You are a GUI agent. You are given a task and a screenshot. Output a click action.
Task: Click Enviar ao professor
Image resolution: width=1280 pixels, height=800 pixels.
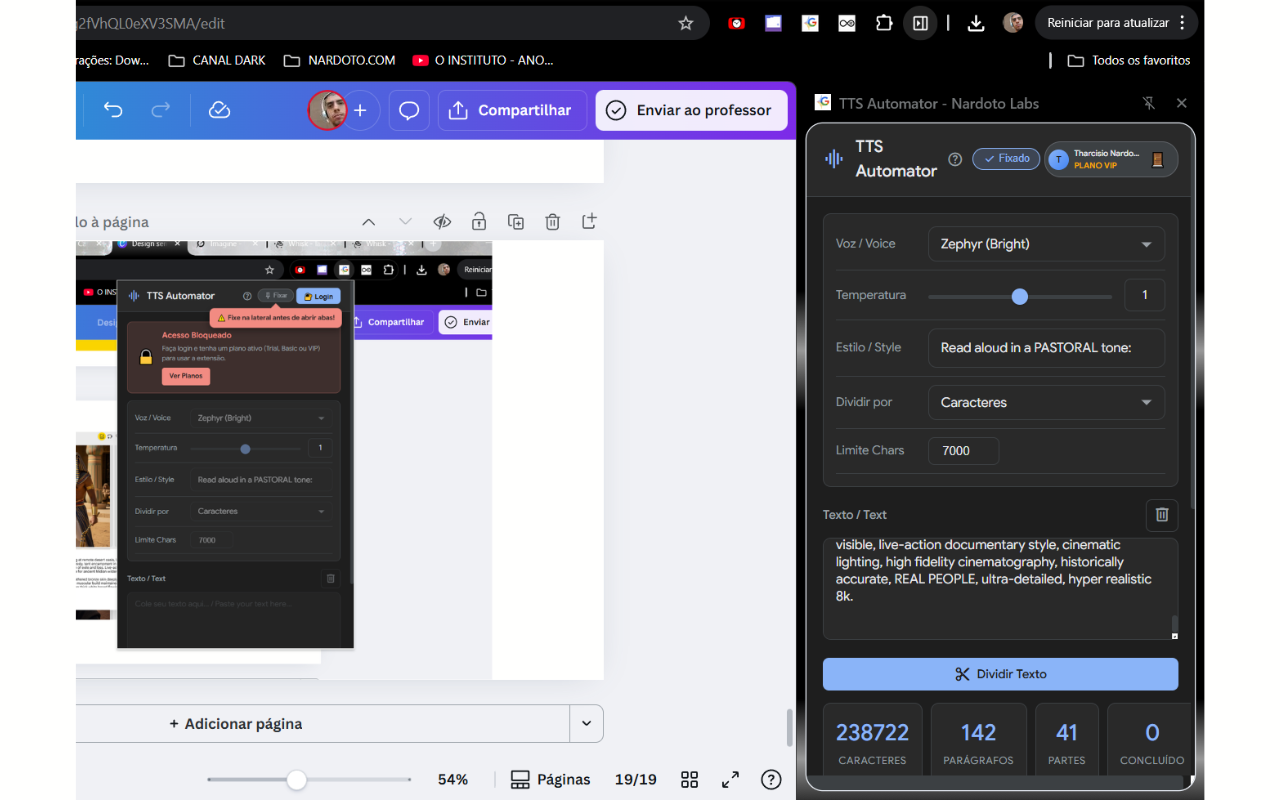pos(691,110)
